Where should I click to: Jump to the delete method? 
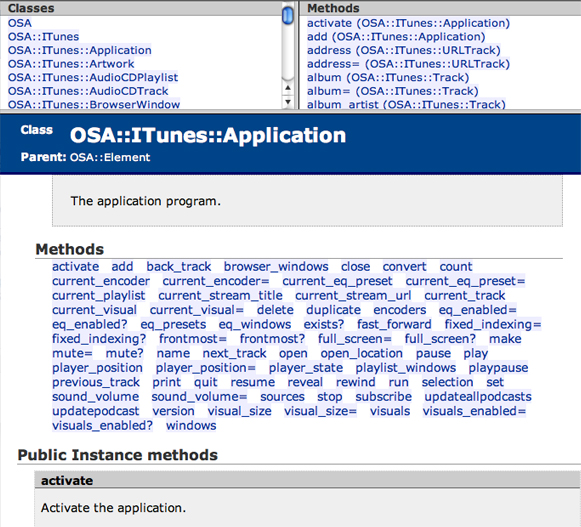pyautogui.click(x=275, y=310)
